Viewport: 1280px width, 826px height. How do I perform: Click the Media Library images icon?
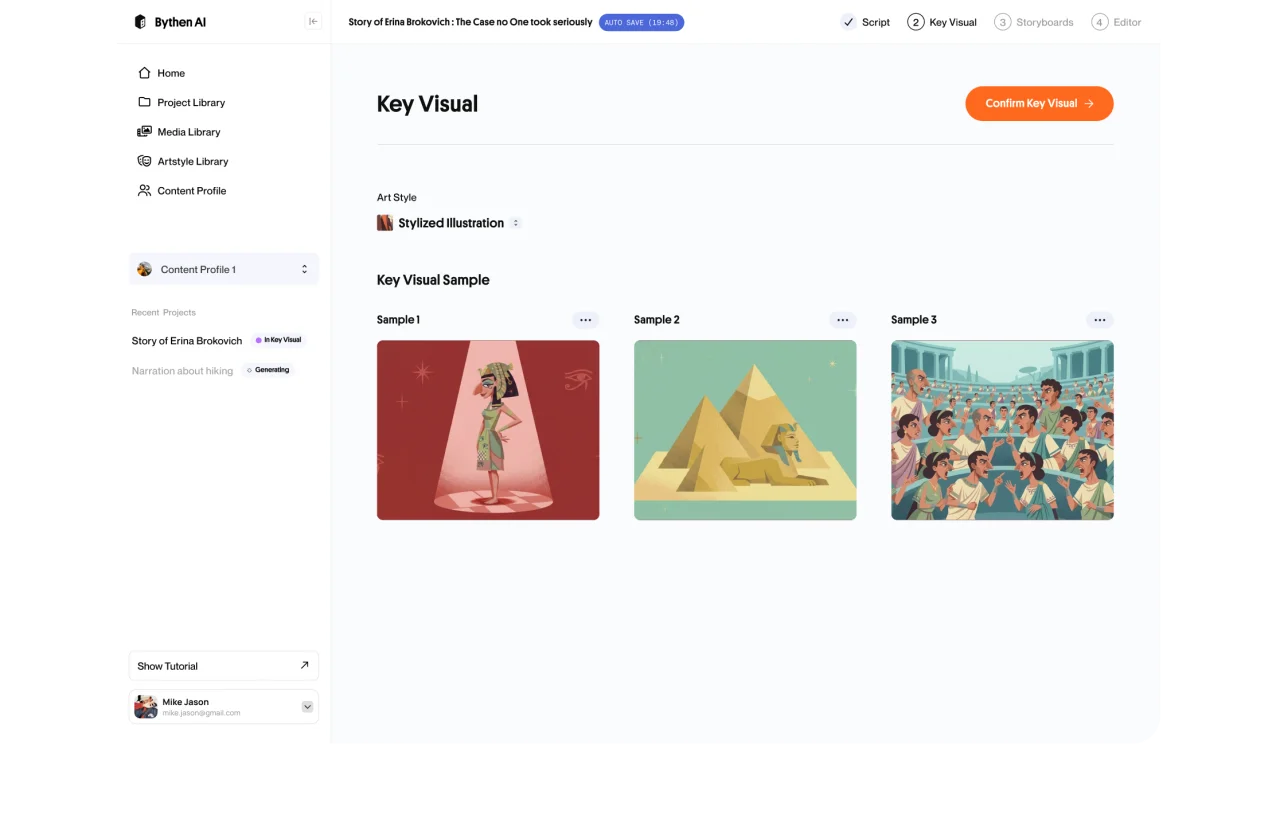[x=144, y=132]
